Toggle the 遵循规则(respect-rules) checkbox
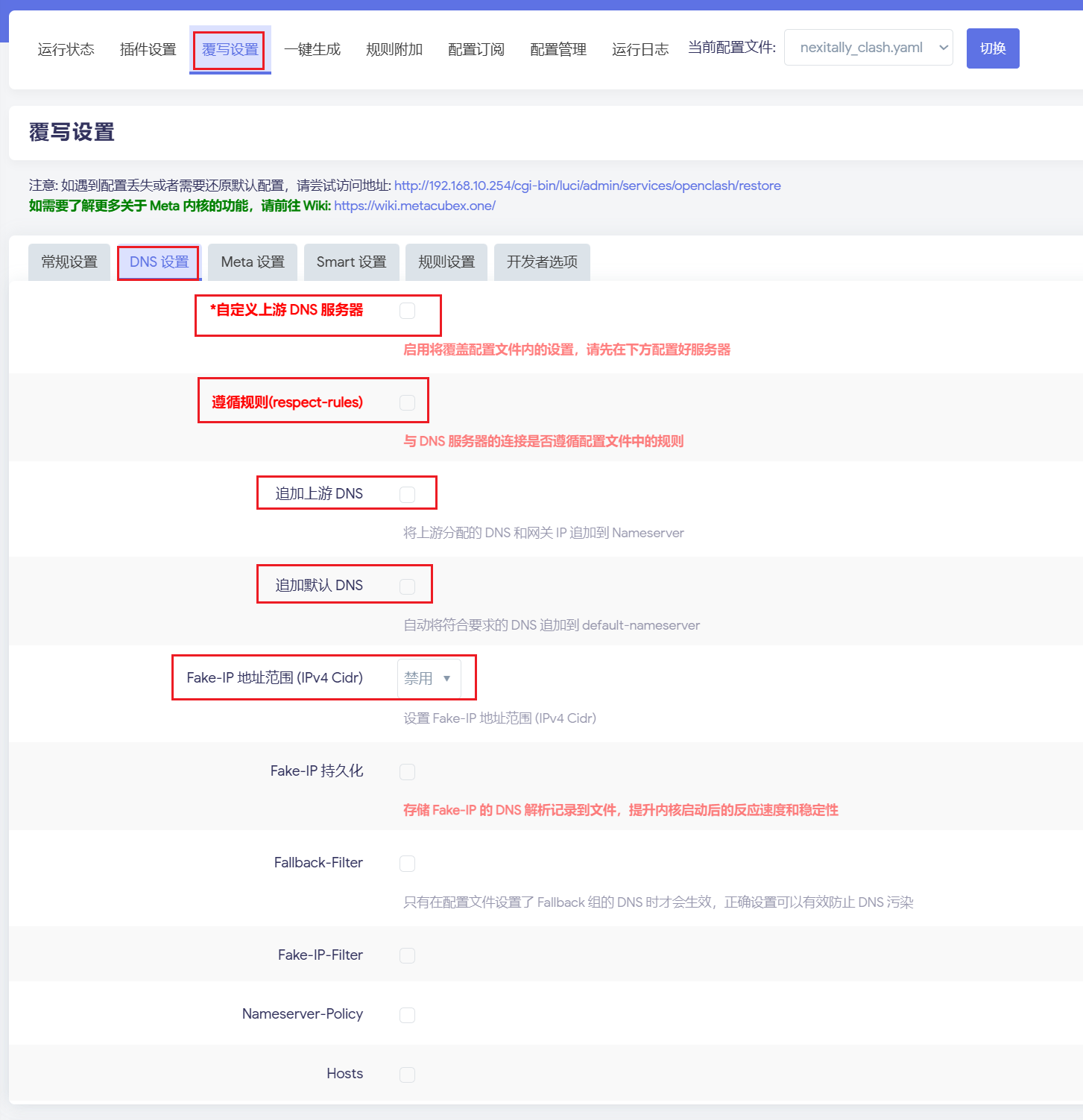The width and height of the screenshot is (1083, 1120). pos(407,402)
